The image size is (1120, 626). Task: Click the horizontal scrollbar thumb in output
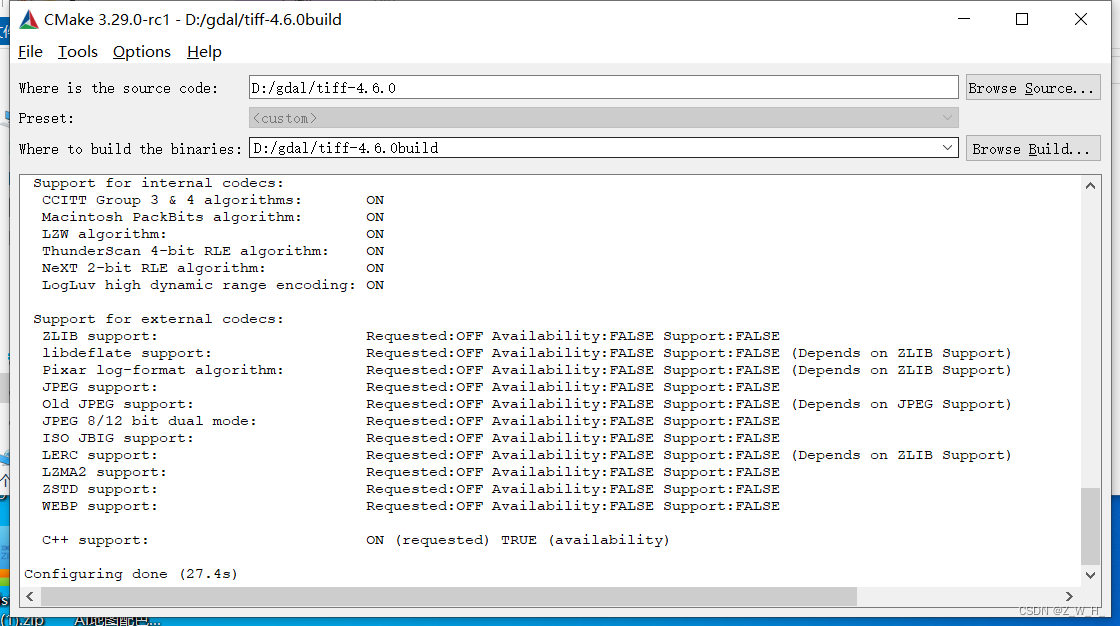449,596
